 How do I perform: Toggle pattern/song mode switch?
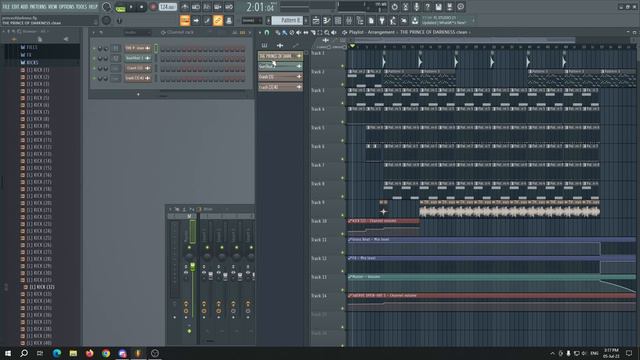coord(120,7)
